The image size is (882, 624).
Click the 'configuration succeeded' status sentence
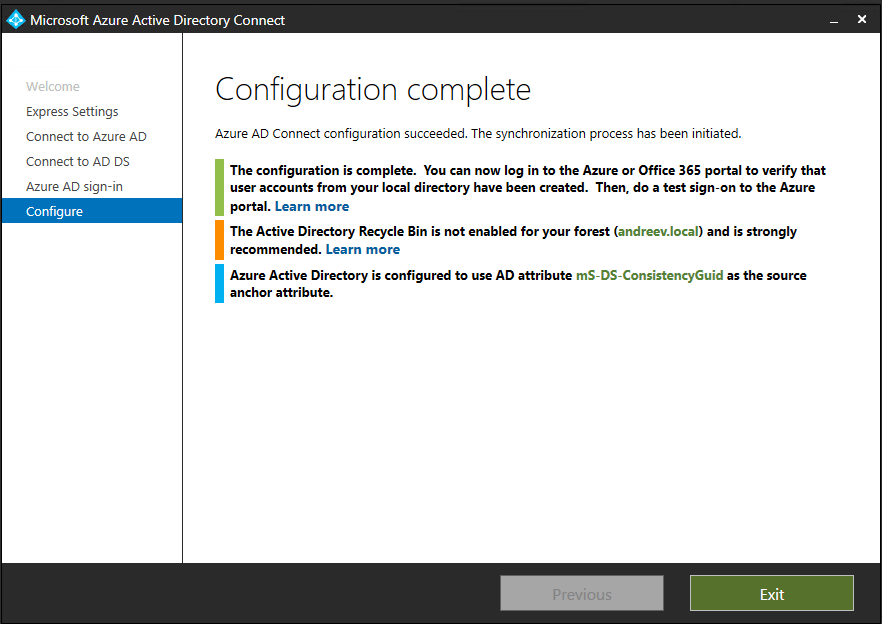point(478,134)
